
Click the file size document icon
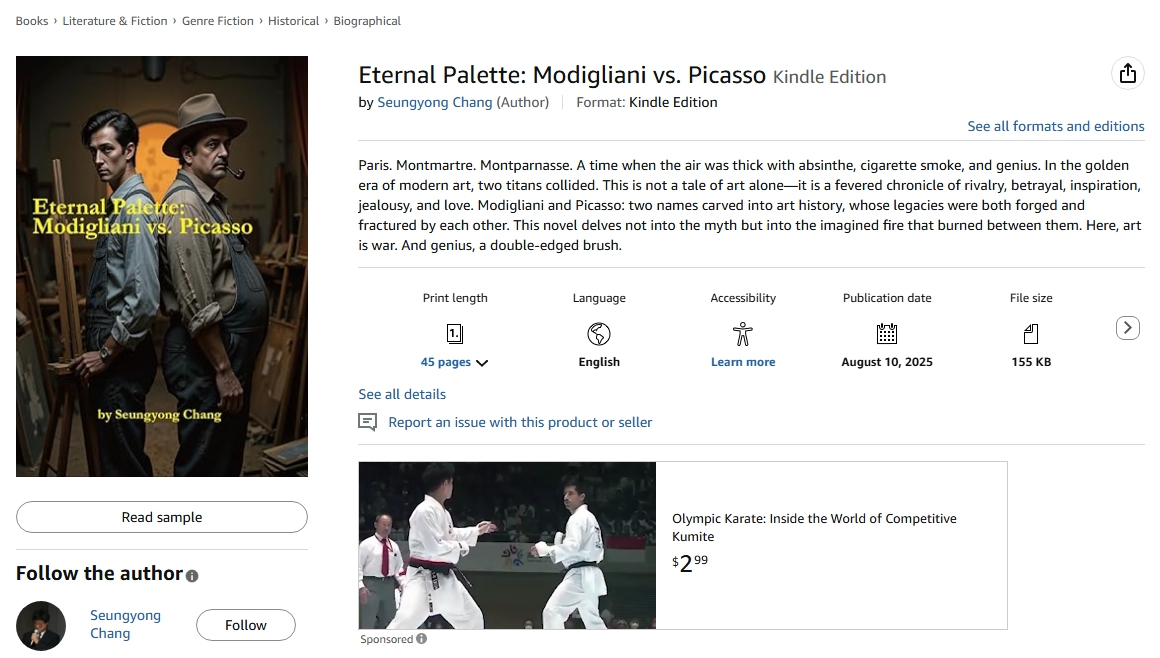click(x=1031, y=333)
